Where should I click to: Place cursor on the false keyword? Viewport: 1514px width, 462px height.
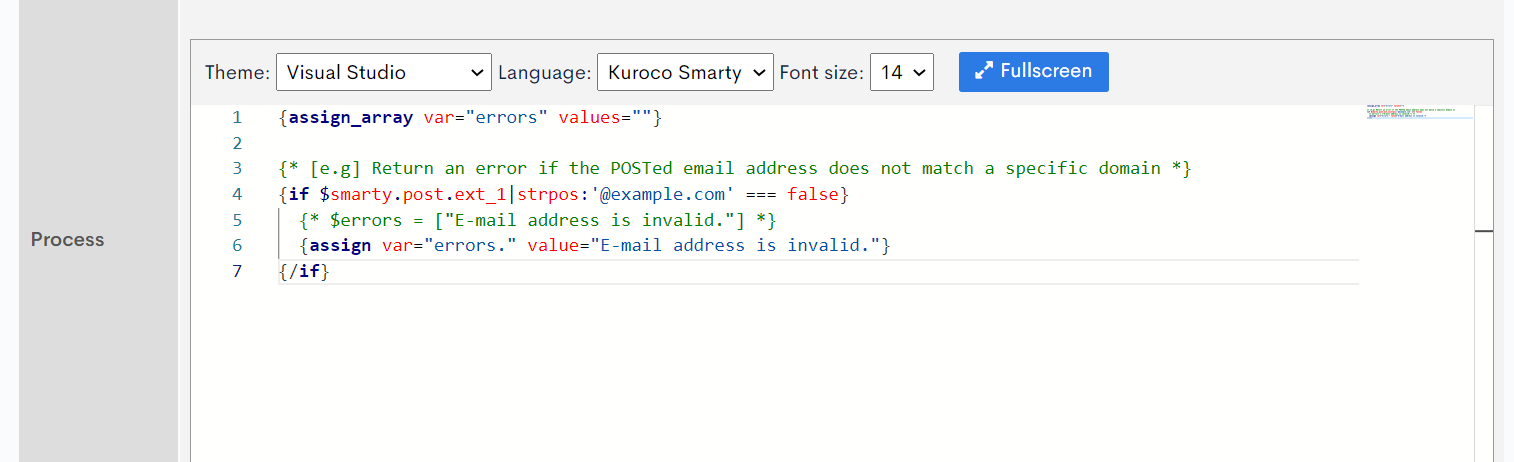pos(812,194)
